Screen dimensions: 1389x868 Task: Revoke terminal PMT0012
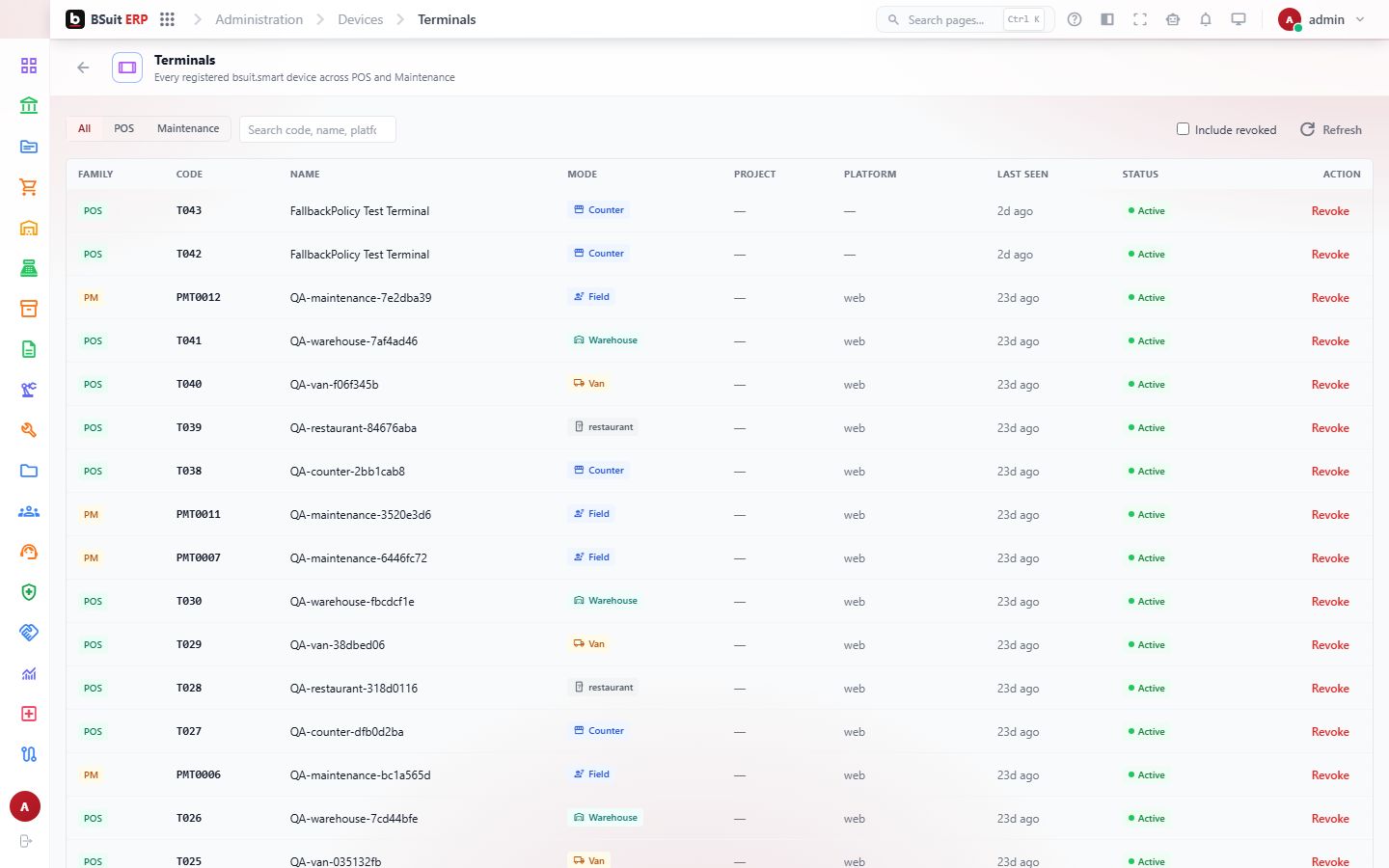pyautogui.click(x=1330, y=297)
